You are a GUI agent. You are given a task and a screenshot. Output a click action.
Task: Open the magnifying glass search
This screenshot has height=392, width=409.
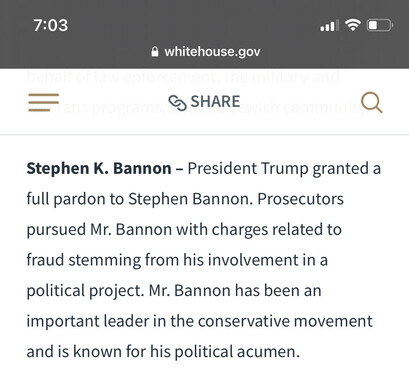[x=372, y=102]
